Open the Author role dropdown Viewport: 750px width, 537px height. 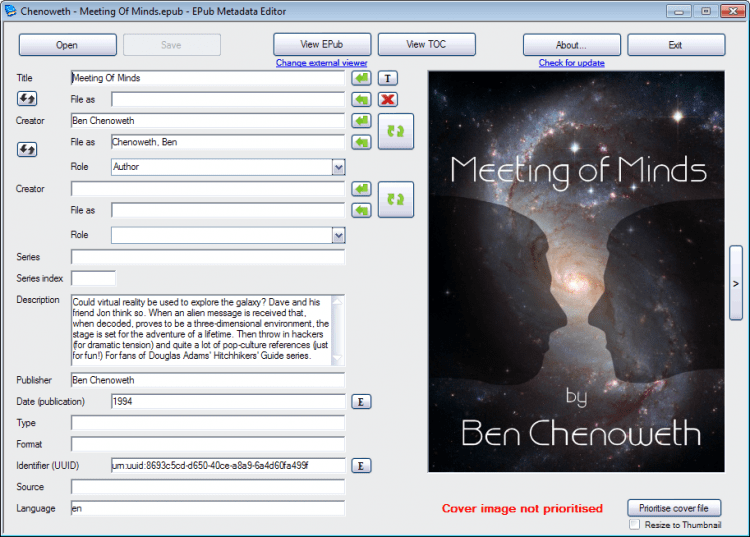click(338, 167)
